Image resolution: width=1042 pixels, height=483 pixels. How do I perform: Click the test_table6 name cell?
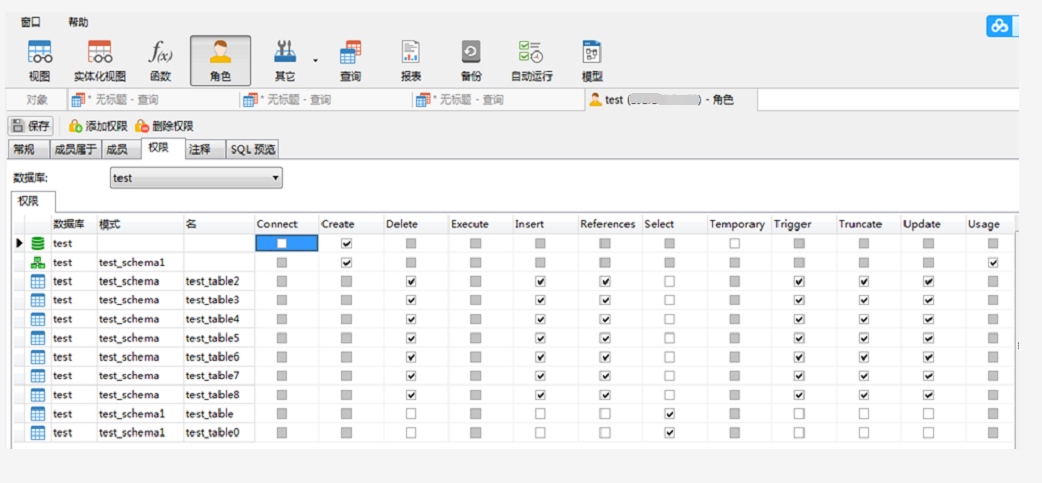[219, 357]
